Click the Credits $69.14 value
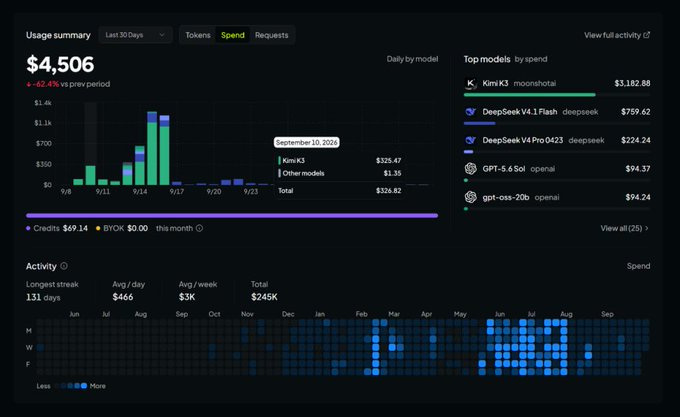The width and height of the screenshot is (680, 417). 75,228
